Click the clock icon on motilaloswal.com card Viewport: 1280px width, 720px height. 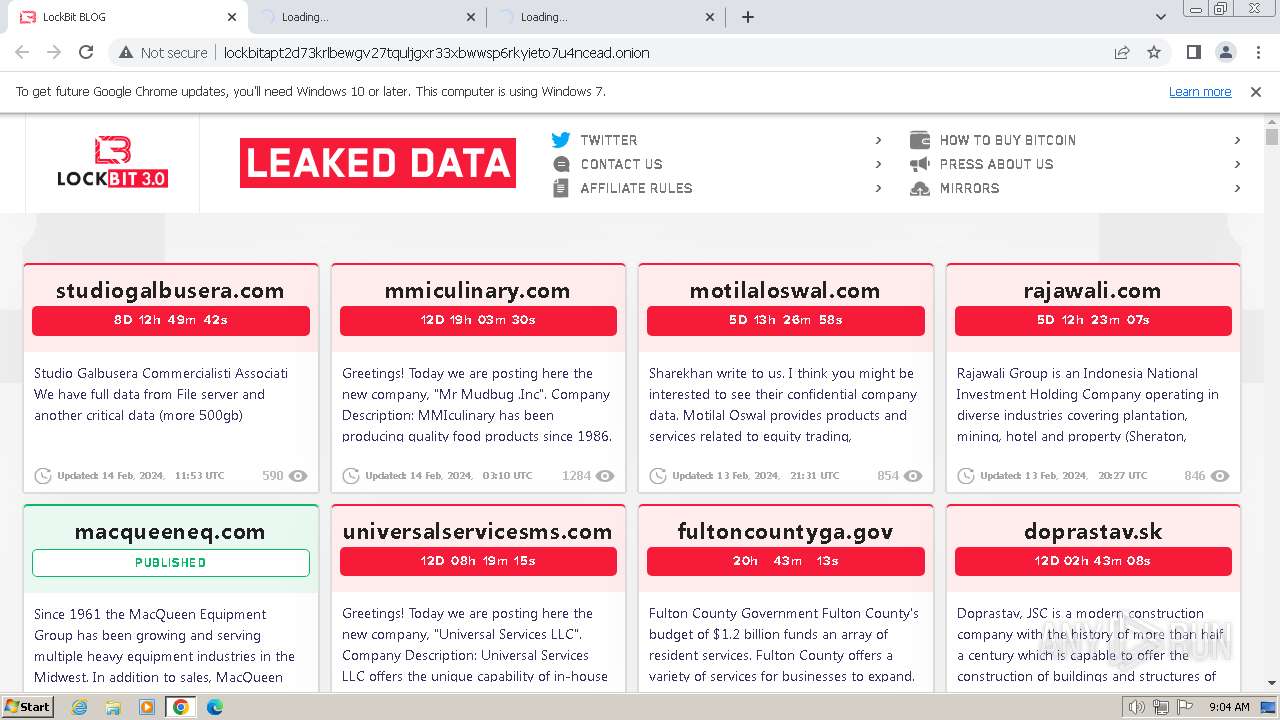(658, 476)
